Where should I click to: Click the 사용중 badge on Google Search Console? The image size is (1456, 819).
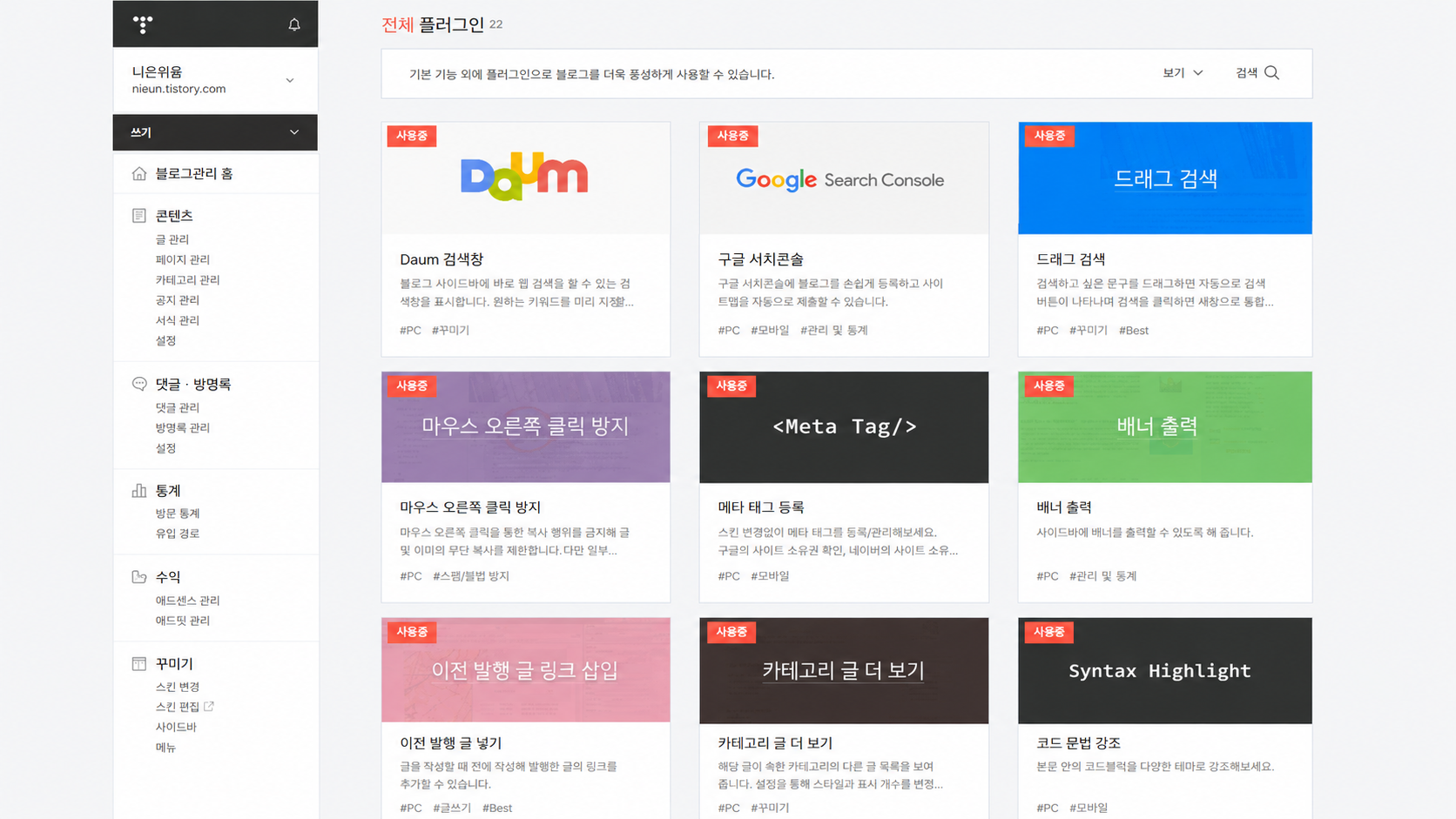click(x=732, y=136)
